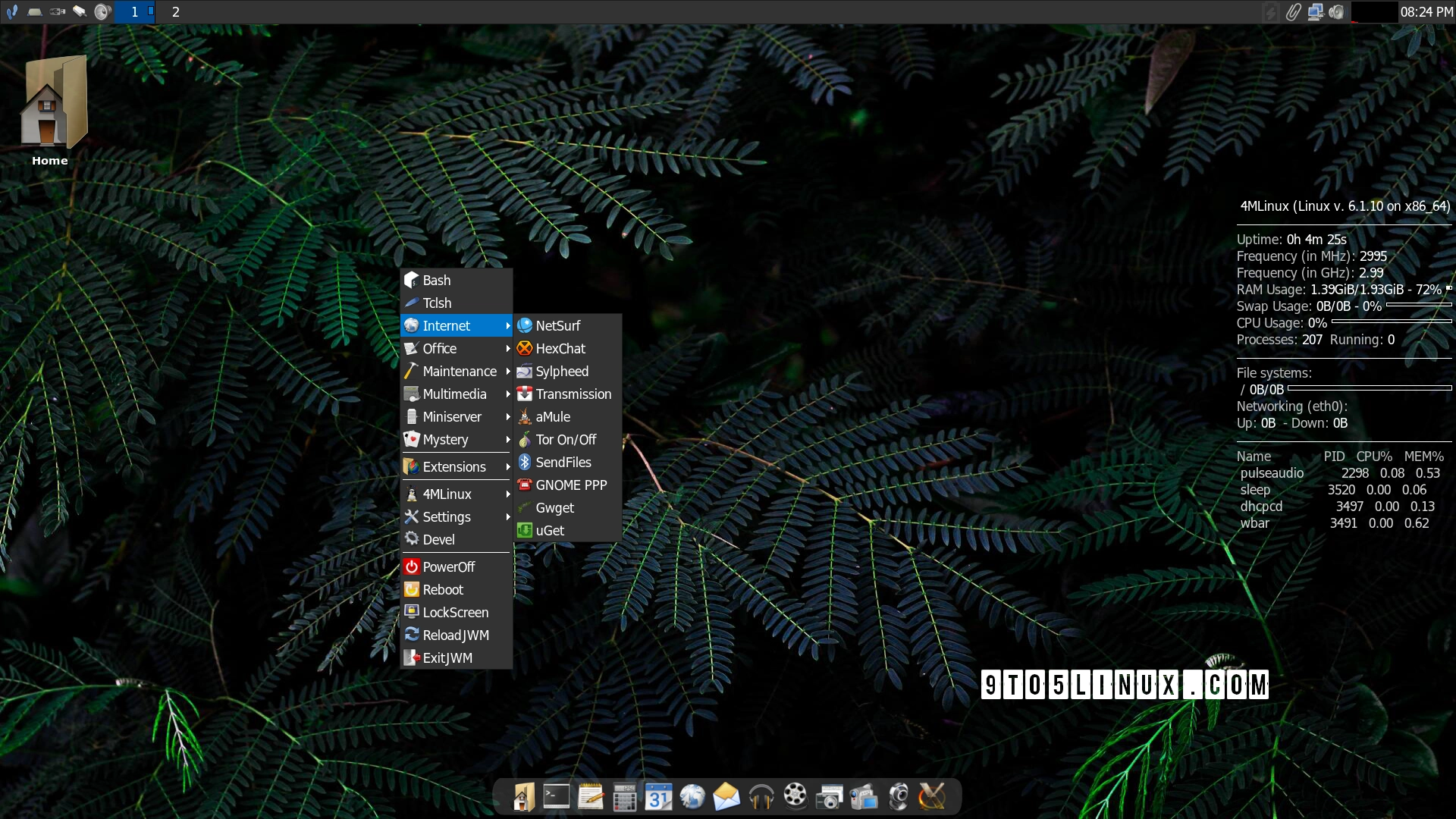Click the webcam icon in the dock
Image resolution: width=1456 pixels, height=819 pixels.
(899, 797)
